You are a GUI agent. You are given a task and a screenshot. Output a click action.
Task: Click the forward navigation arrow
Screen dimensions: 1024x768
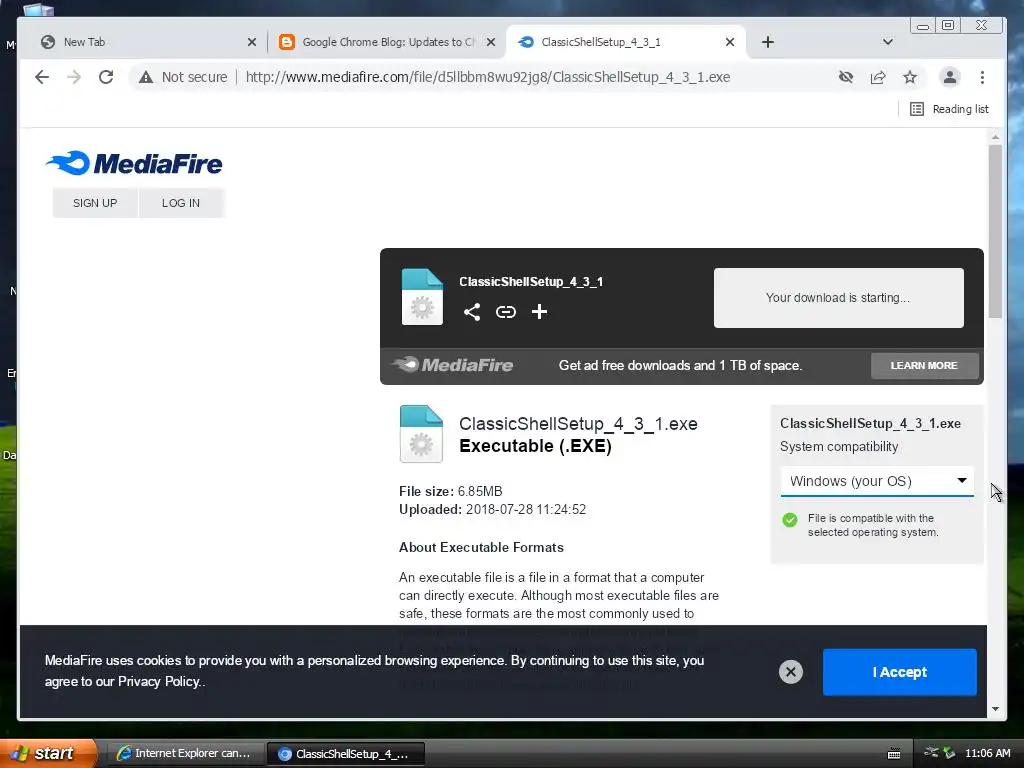pos(74,77)
